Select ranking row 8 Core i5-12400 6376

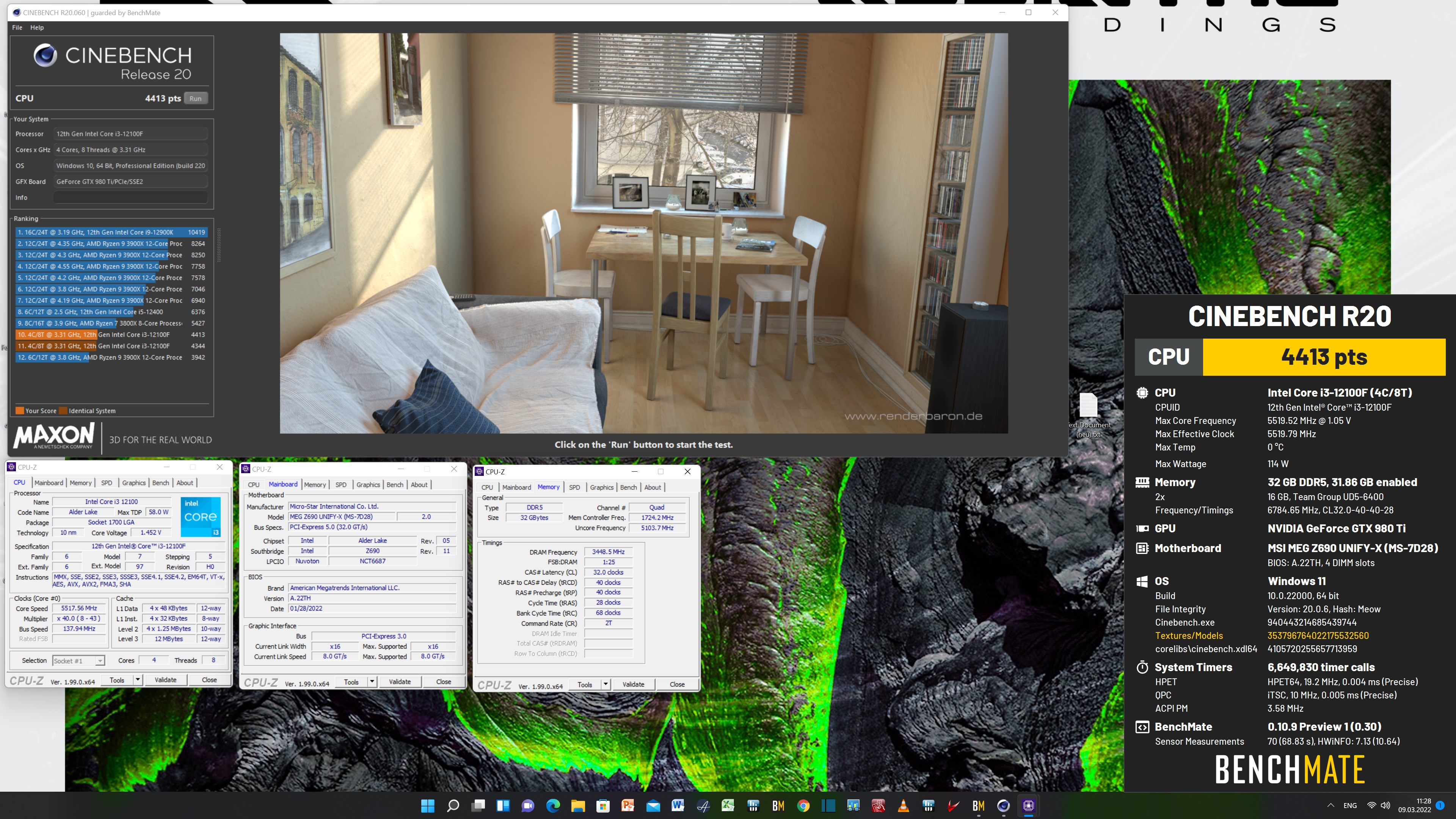pyautogui.click(x=111, y=312)
